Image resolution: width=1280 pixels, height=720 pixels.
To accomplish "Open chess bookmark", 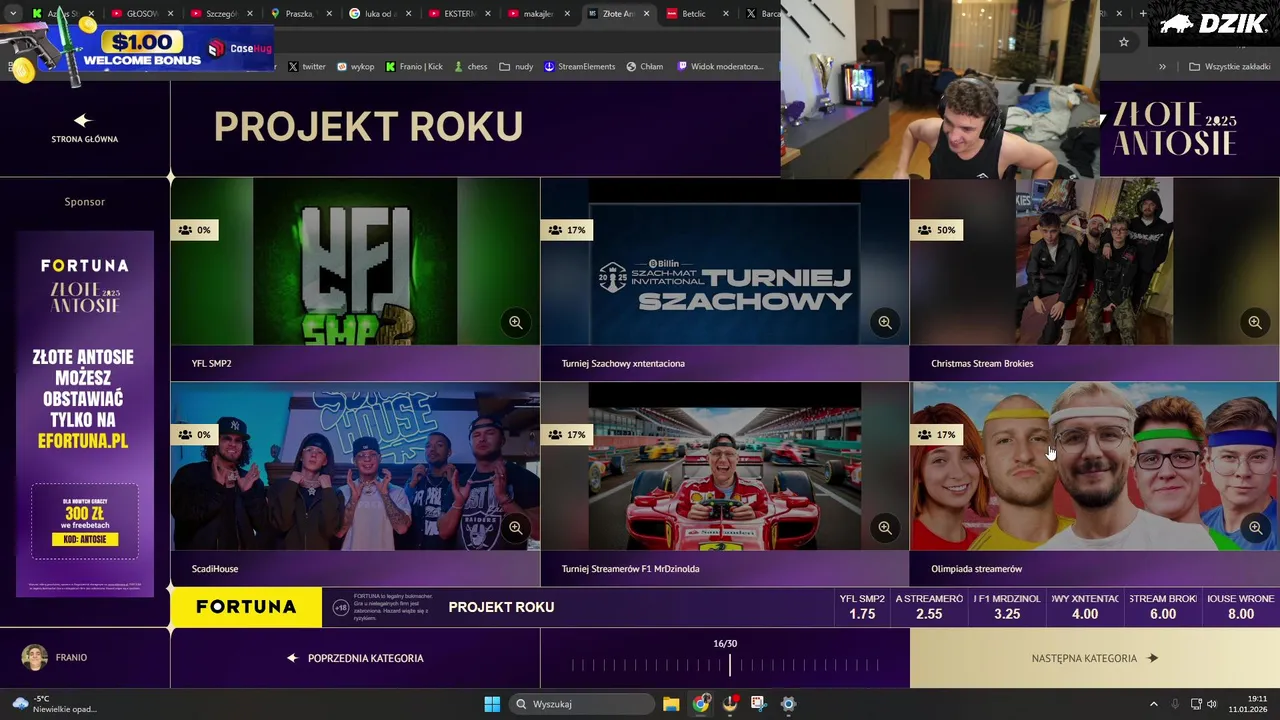I will 470,66.
